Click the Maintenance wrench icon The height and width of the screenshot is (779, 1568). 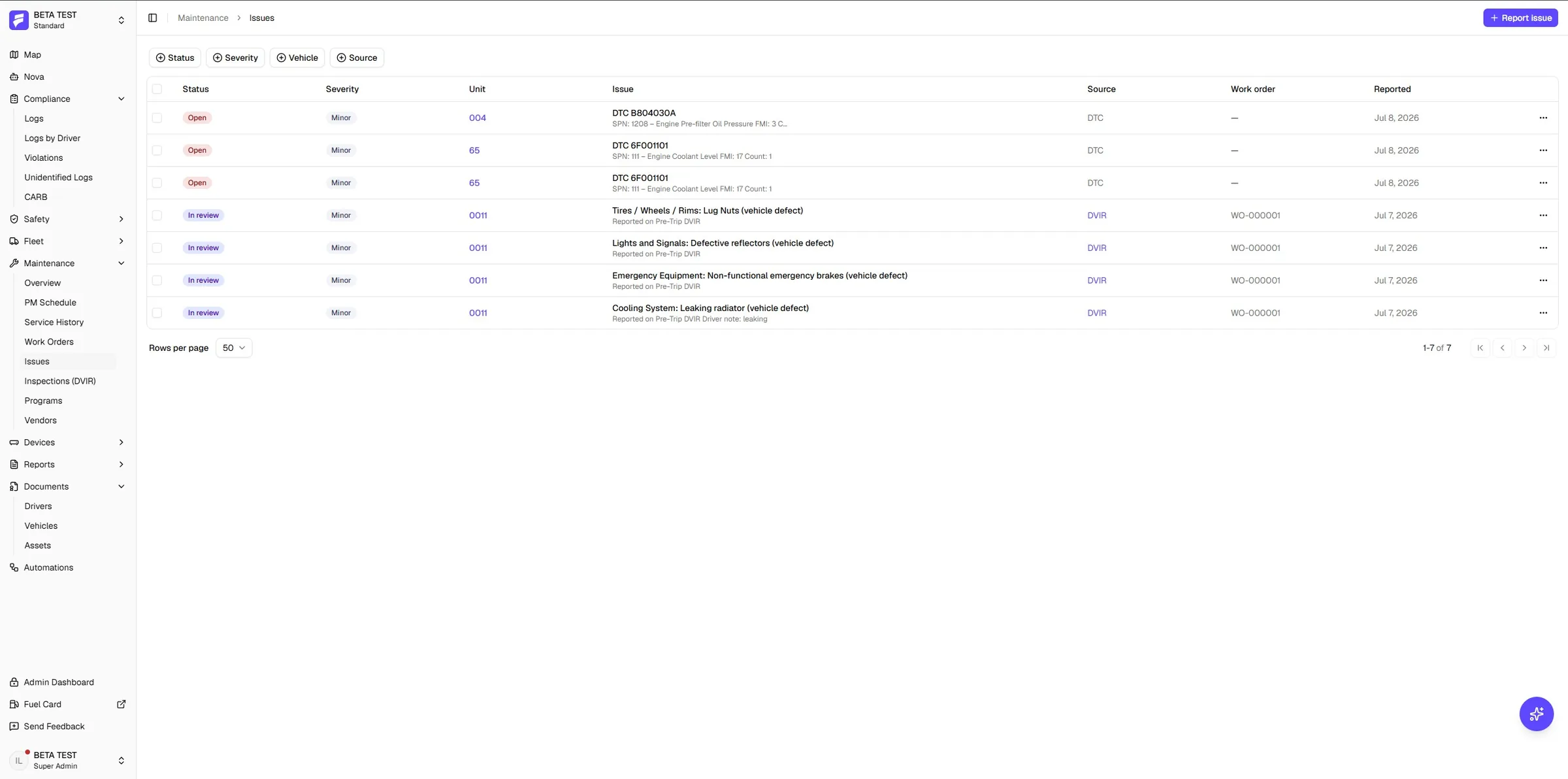14,263
